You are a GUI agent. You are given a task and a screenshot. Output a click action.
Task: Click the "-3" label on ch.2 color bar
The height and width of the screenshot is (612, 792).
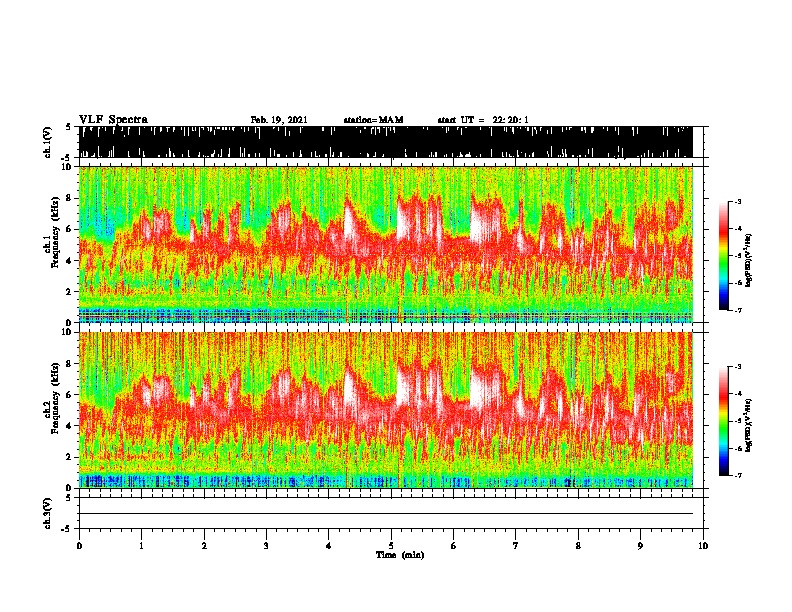coord(738,367)
